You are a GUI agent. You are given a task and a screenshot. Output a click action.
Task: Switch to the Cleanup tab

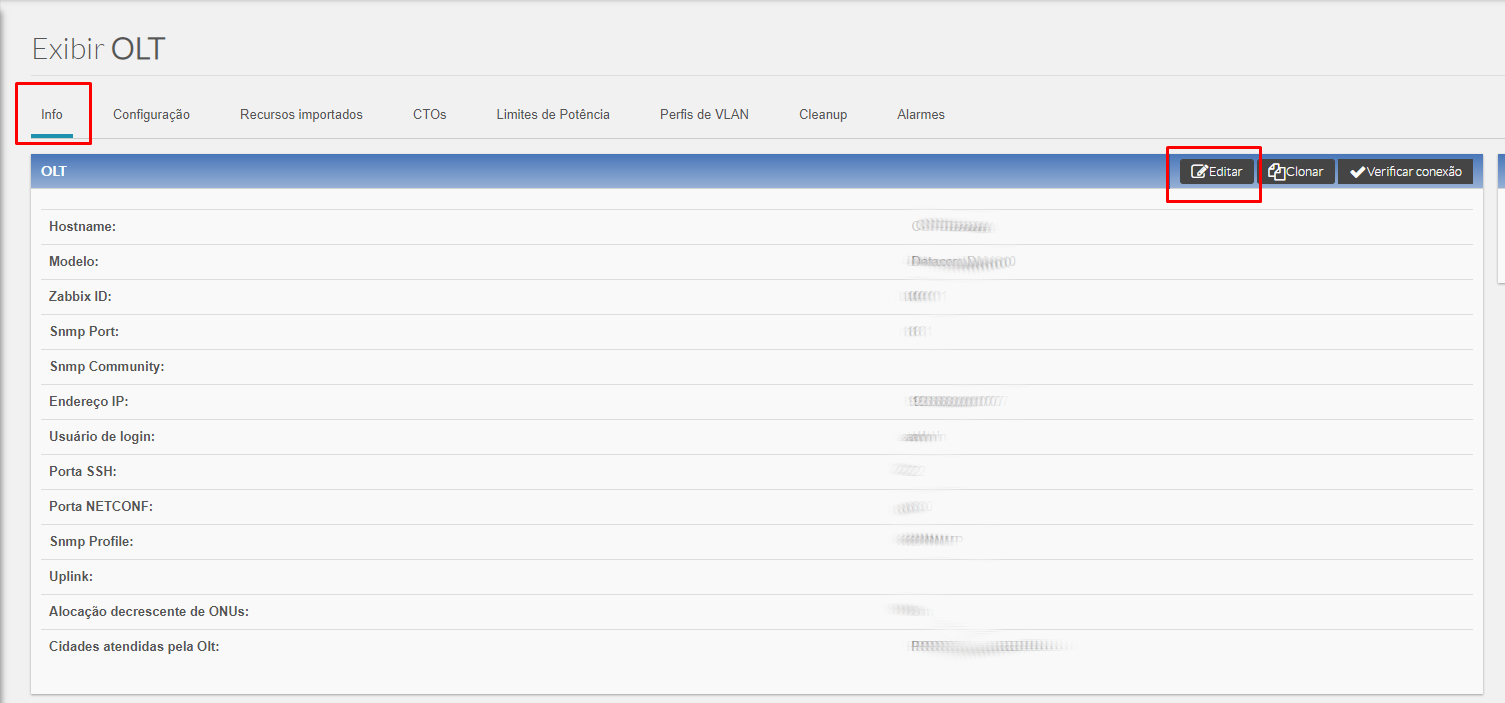pos(823,114)
